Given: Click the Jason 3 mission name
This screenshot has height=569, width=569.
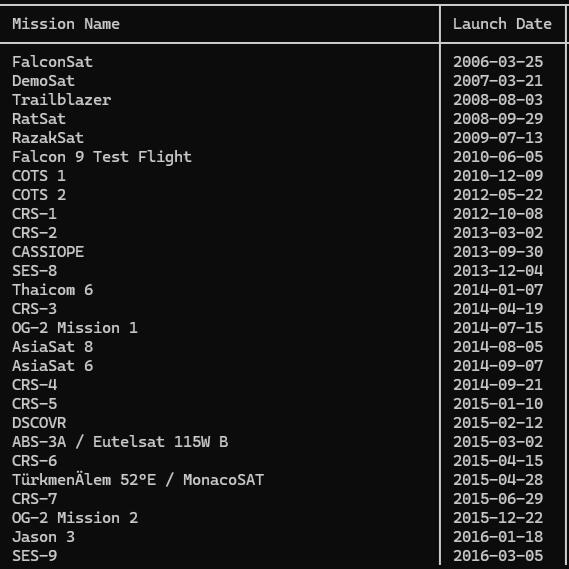Looking at the screenshot, I should click(x=44, y=537).
